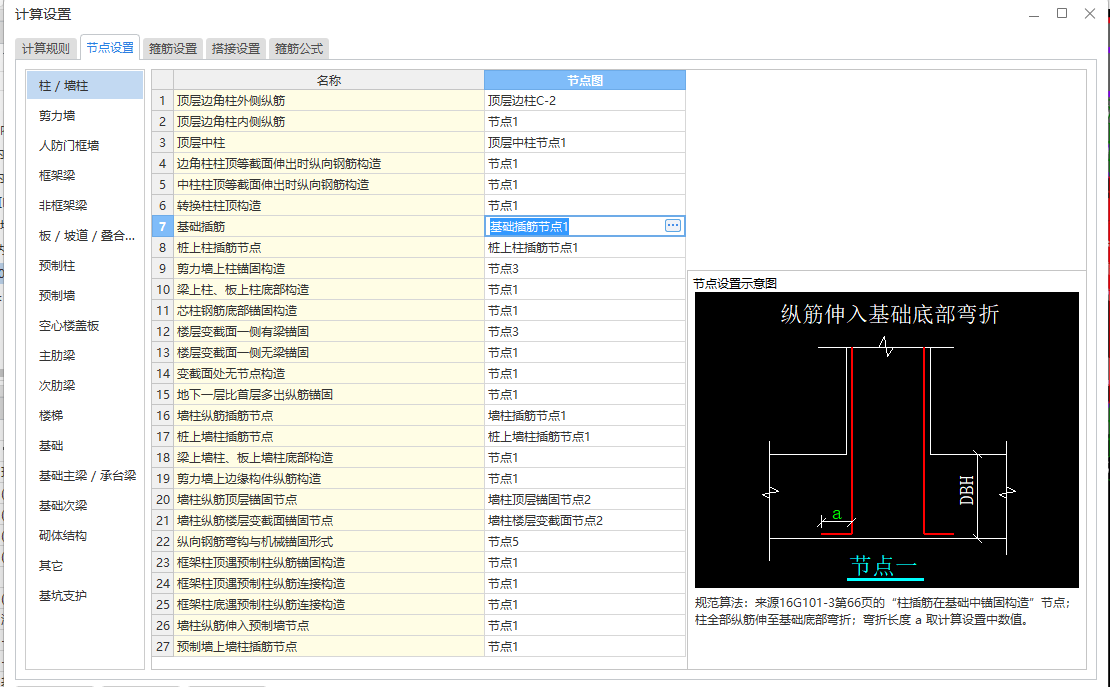Viewport: 1110px width, 687px height.
Task: Select row 墙柱纵筋伸入预制墙节点
Action: tap(328, 625)
